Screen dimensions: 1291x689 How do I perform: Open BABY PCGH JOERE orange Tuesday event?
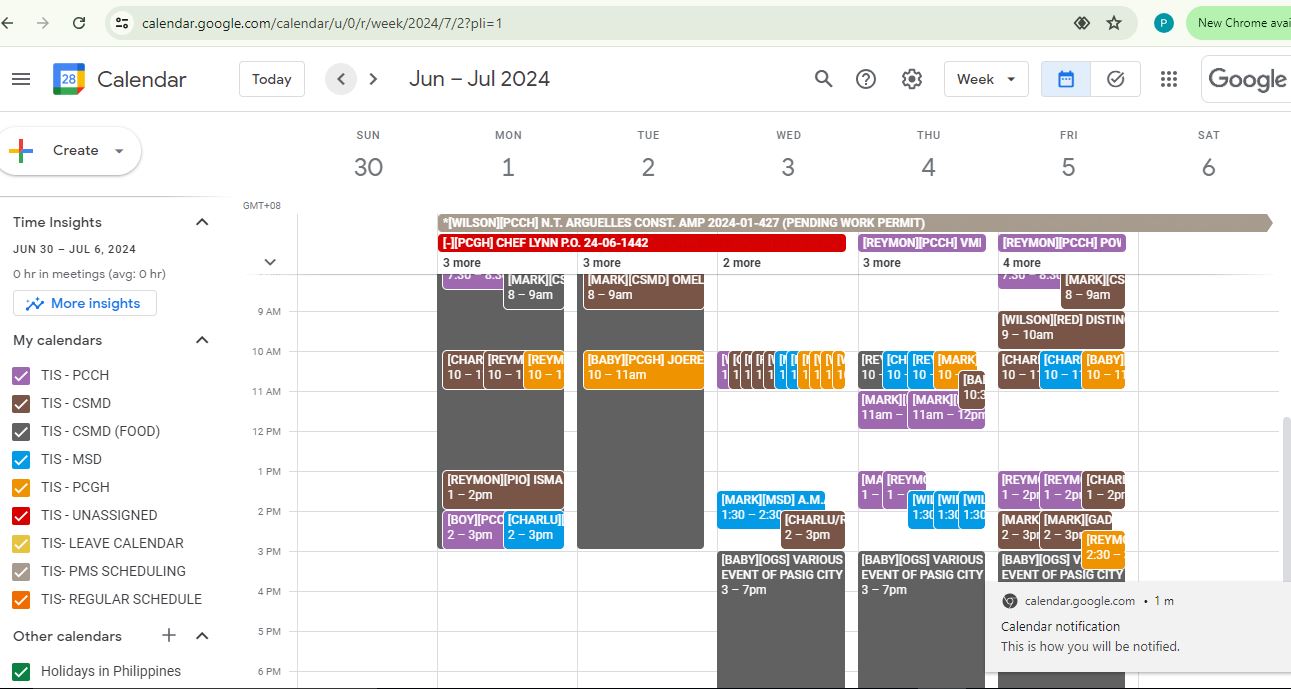pyautogui.click(x=644, y=370)
